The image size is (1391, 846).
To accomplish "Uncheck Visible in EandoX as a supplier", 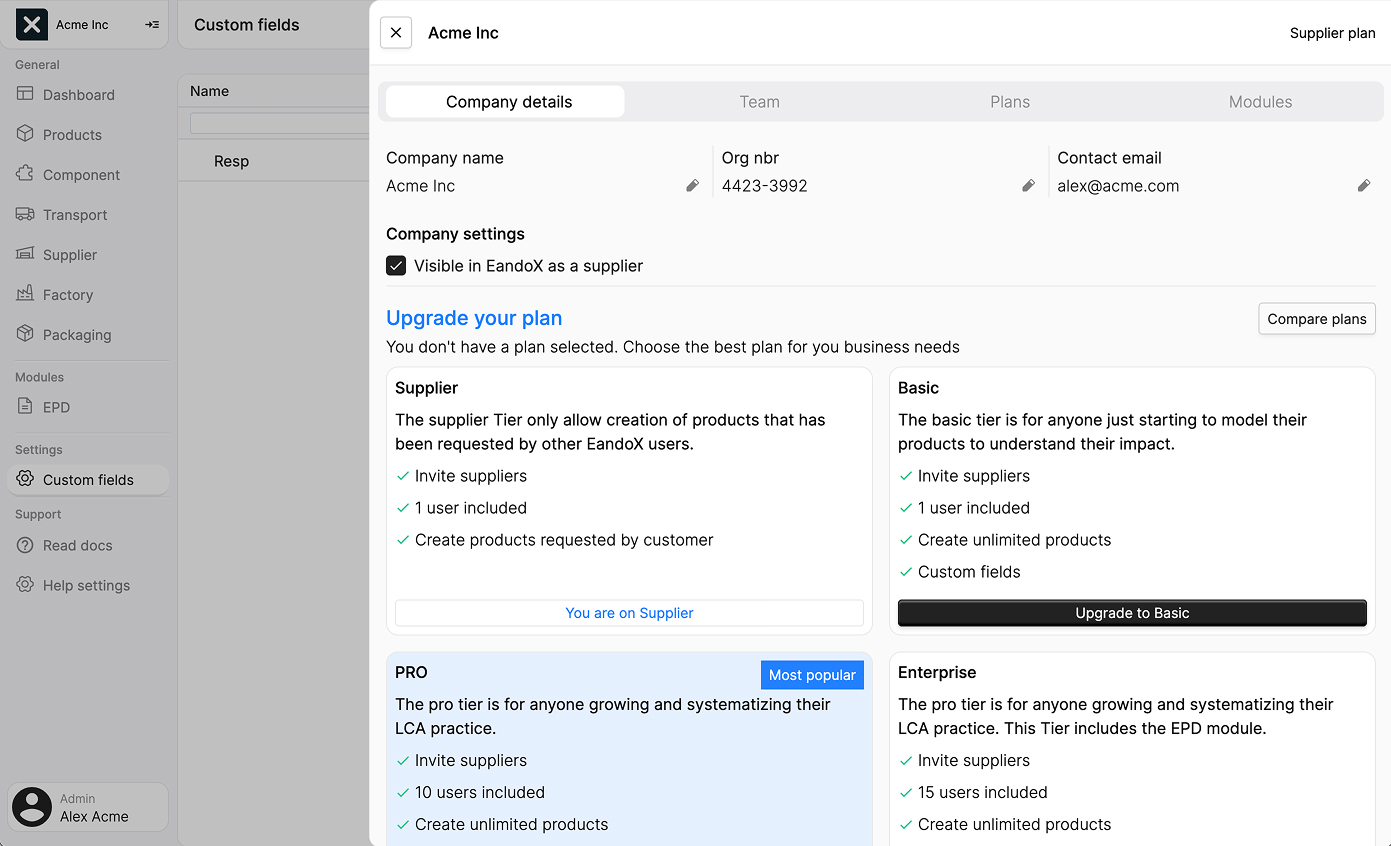I will click(396, 266).
